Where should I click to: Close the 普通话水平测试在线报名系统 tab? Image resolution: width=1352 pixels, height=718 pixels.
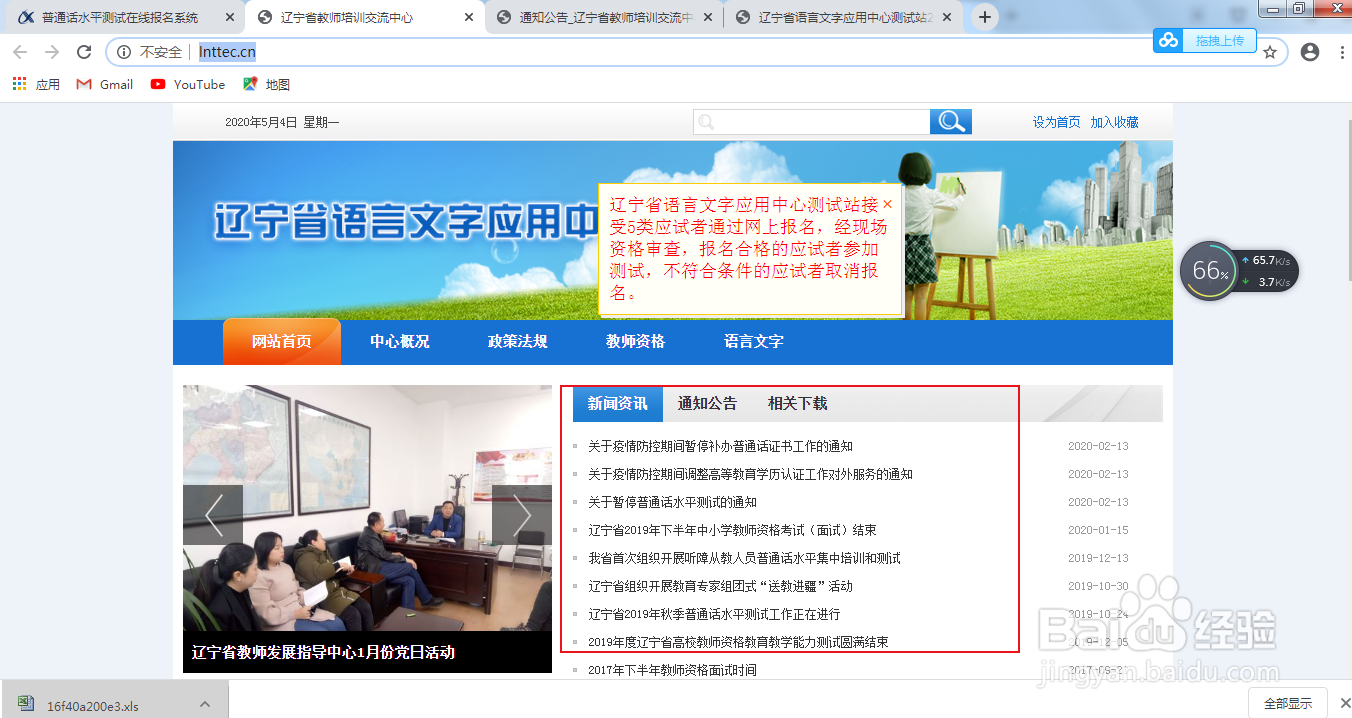(x=230, y=18)
